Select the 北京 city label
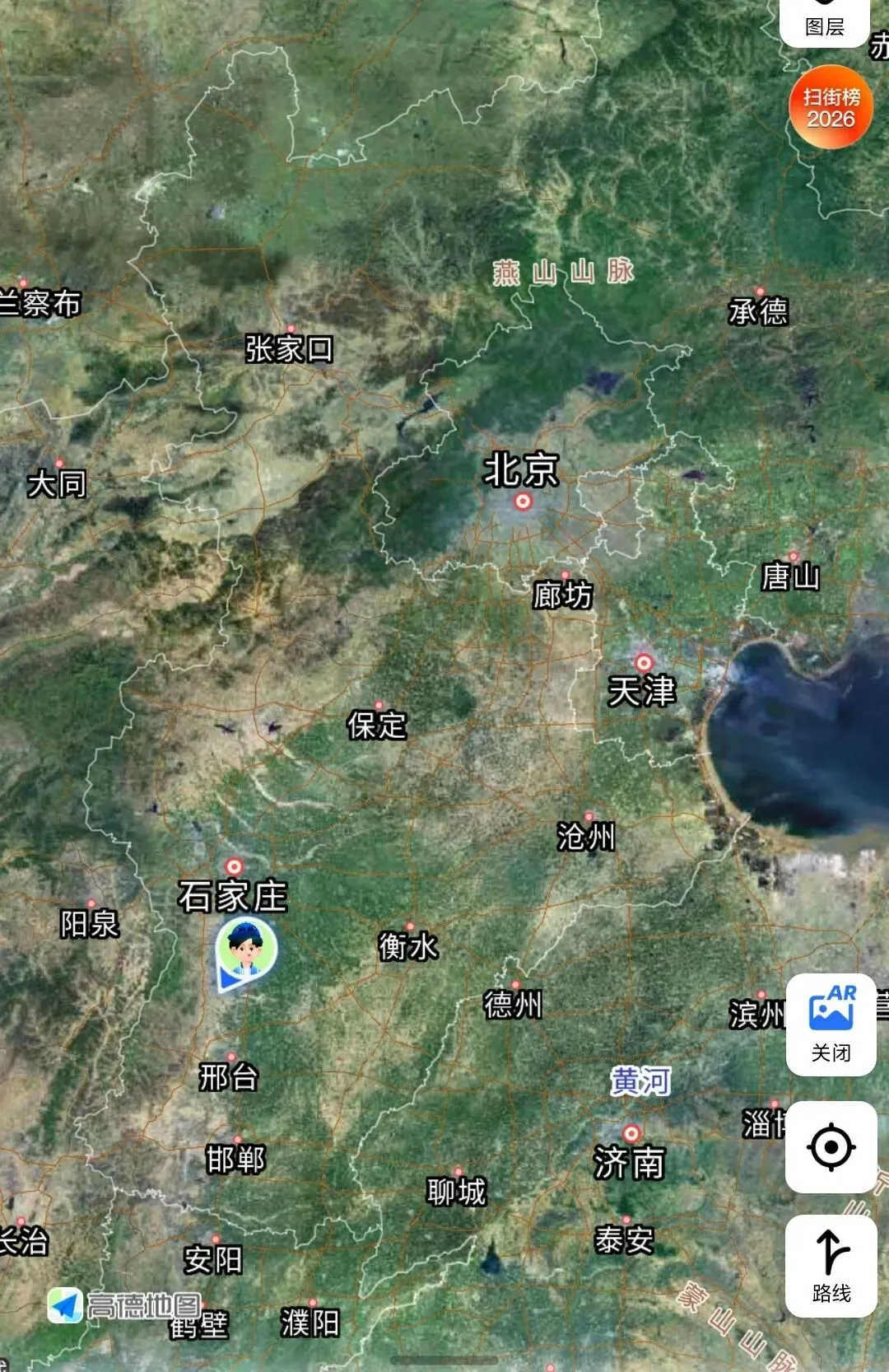The image size is (889, 1372). tap(521, 469)
